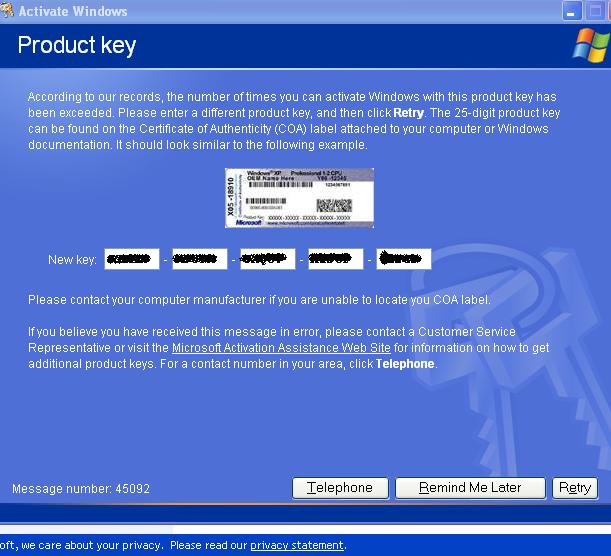Screen dimensions: 611x556
Task: Click the Message number 45092 text
Action: click(x=81, y=489)
